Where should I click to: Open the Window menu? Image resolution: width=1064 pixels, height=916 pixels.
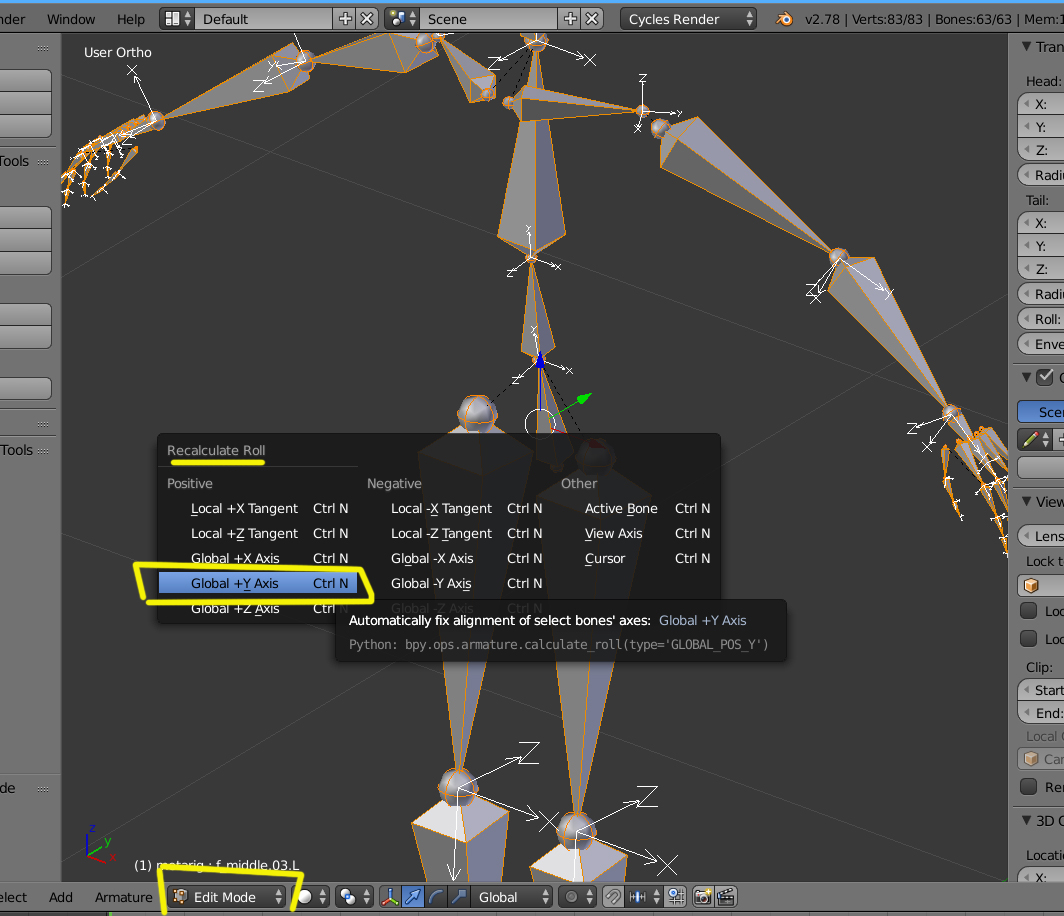71,19
